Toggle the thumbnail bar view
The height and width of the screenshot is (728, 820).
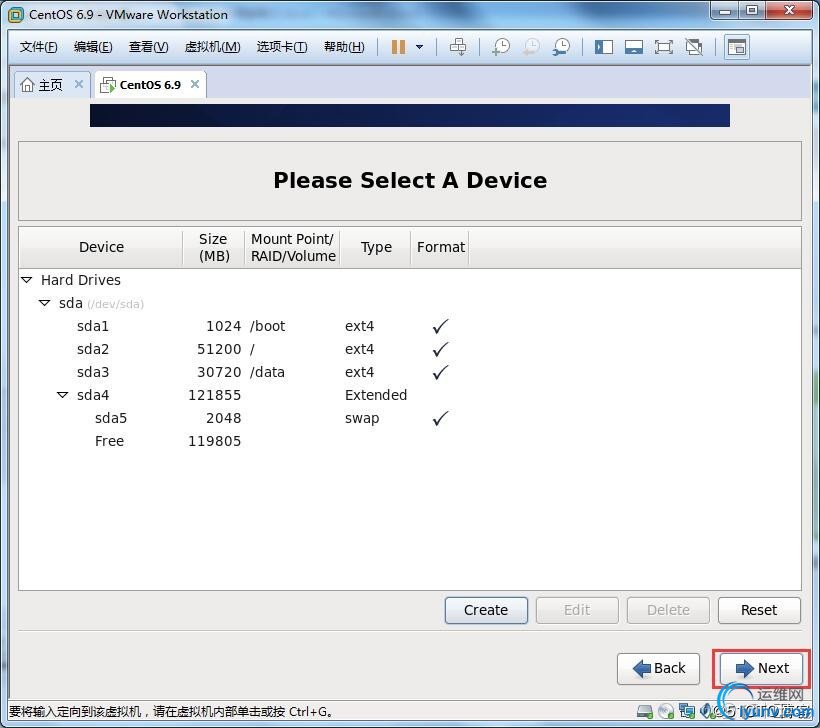click(x=633, y=47)
